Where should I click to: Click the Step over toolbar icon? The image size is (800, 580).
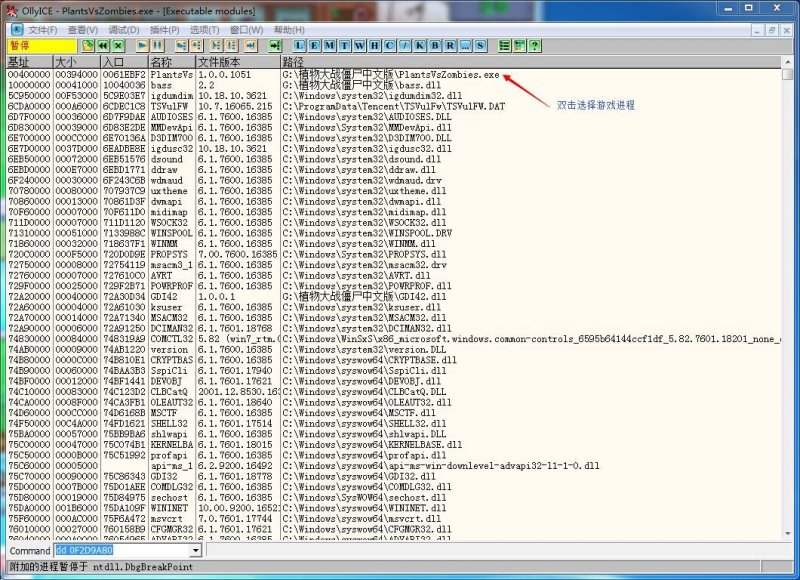(196, 46)
